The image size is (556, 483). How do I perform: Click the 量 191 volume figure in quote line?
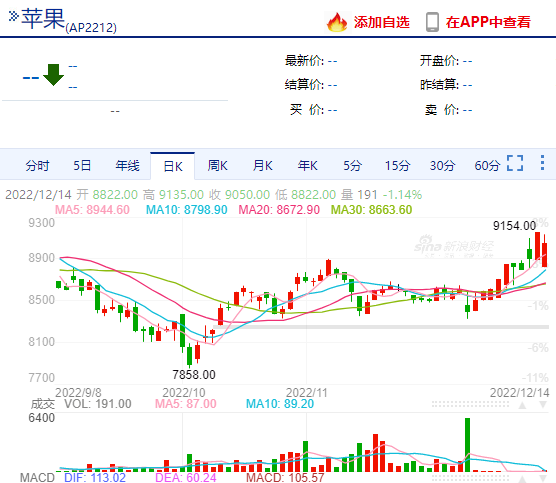click(x=359, y=195)
